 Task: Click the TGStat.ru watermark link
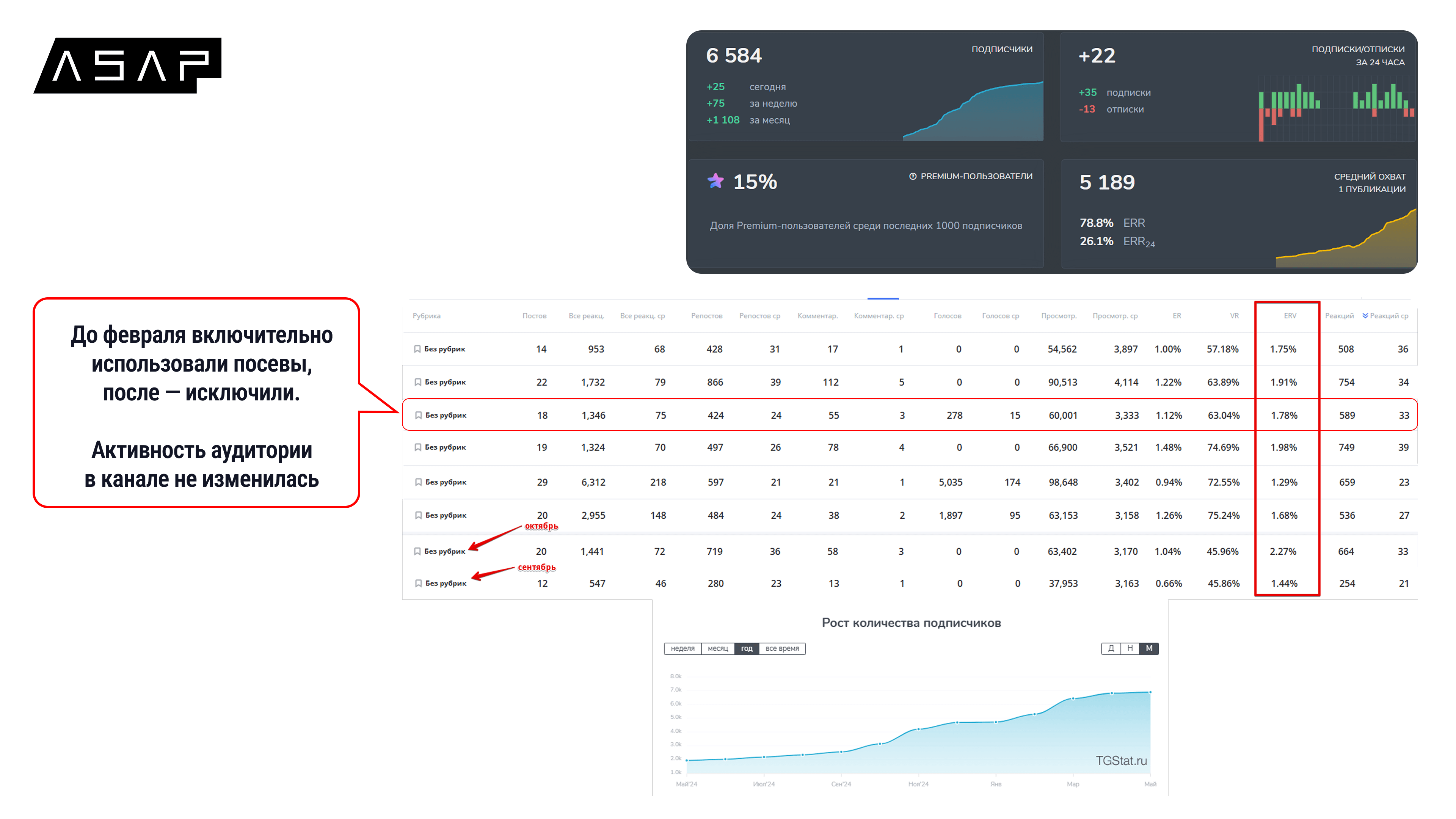click(1121, 761)
